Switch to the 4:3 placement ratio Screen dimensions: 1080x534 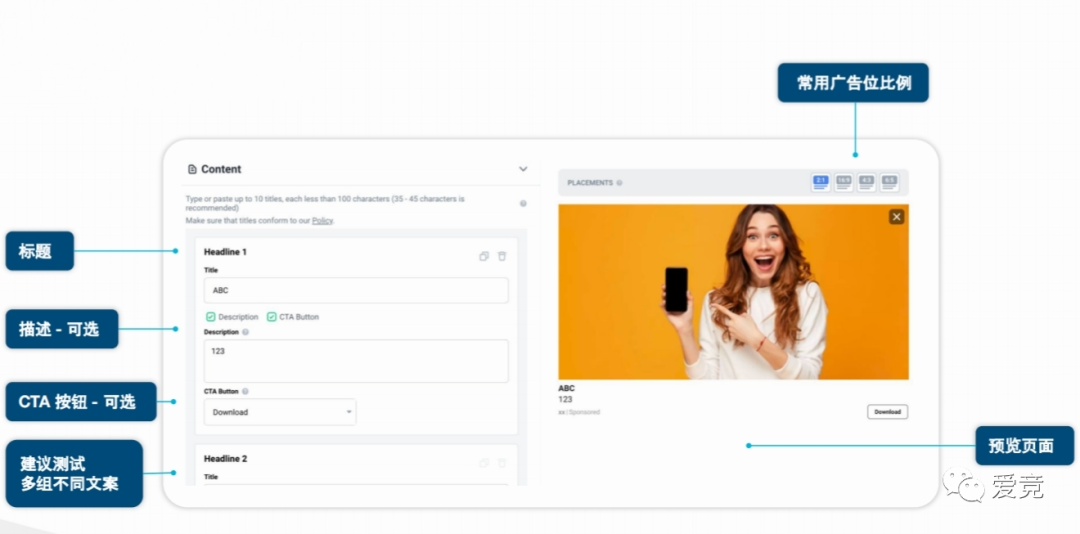pos(866,182)
